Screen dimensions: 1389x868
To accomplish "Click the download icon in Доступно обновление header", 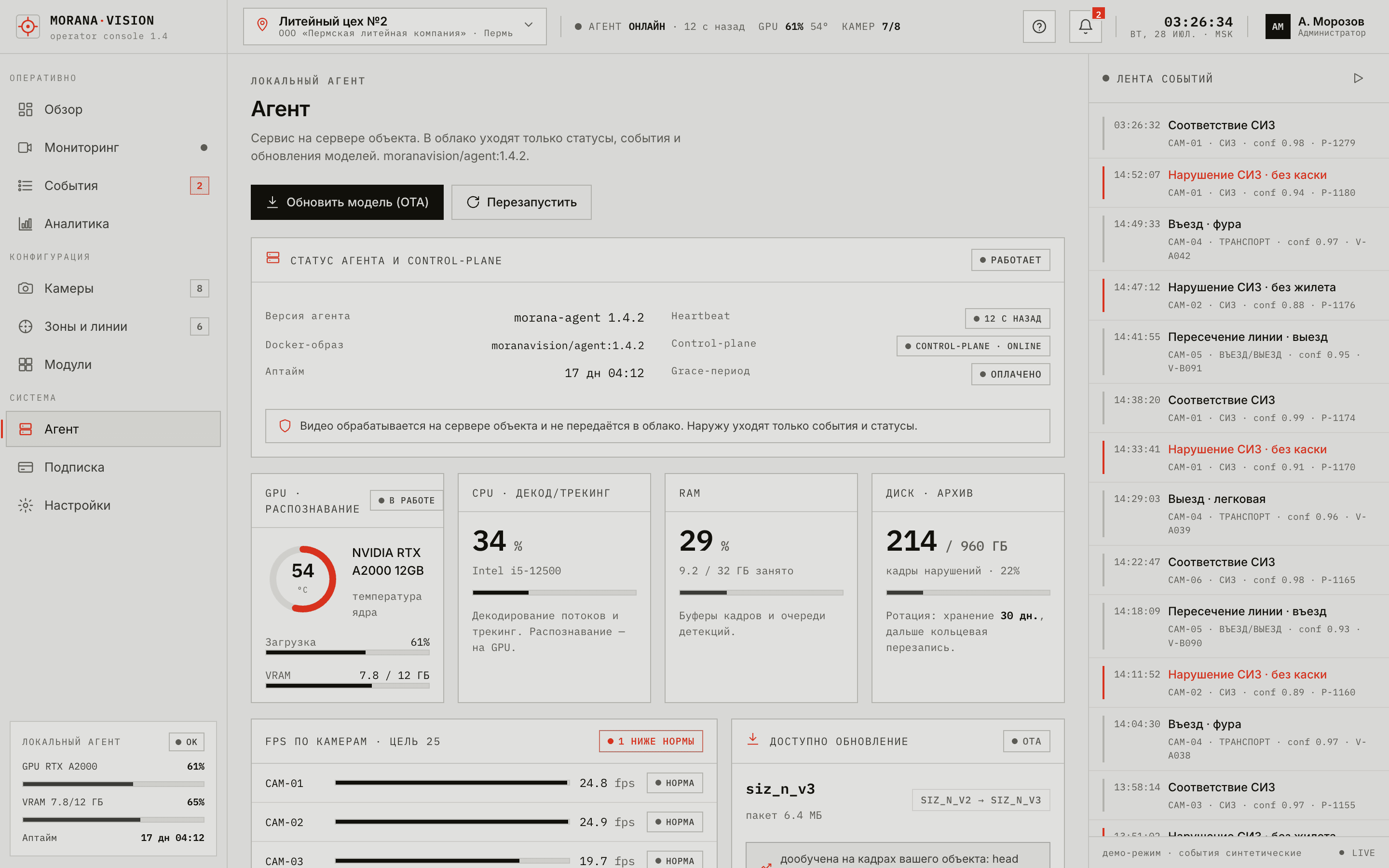I will point(752,739).
